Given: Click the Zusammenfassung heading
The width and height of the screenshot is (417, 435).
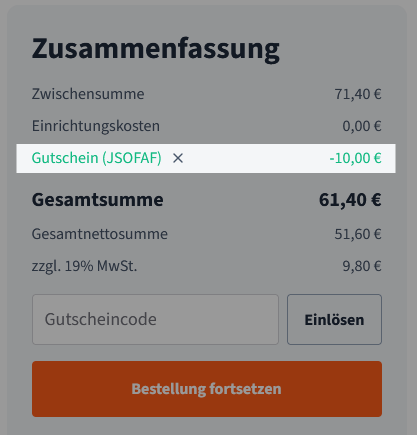Looking at the screenshot, I should coord(156,49).
